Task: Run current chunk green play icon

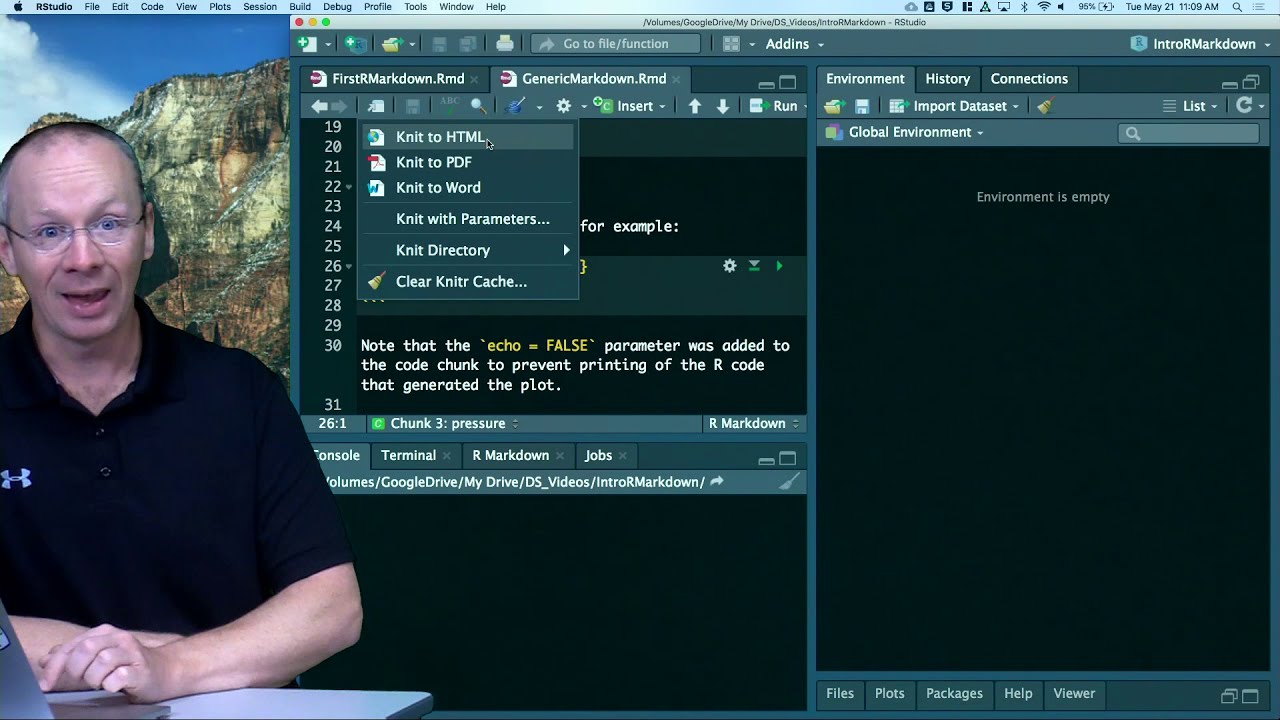Action: click(x=779, y=266)
